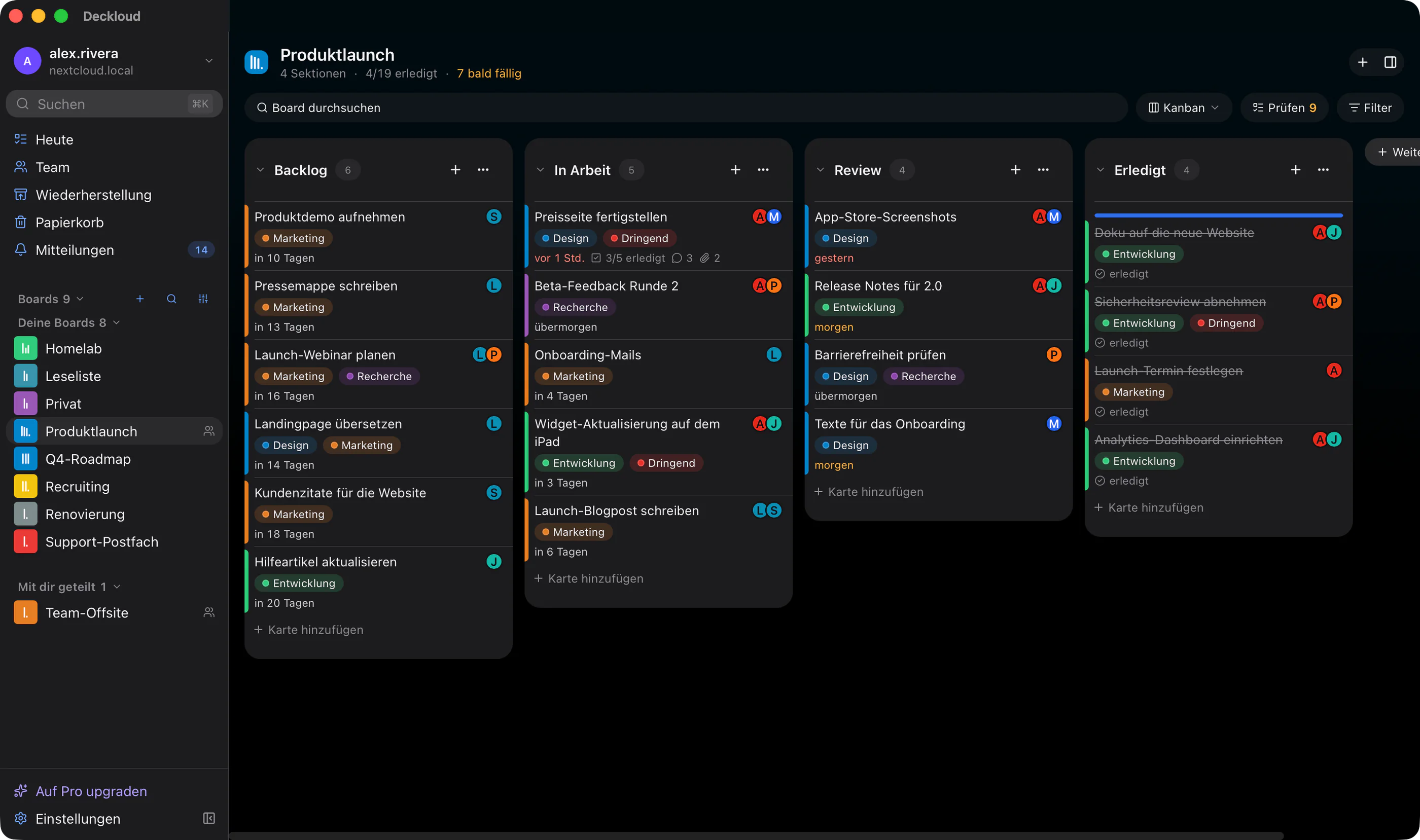Toggle erledigt check on Launch-Termin festlegen
The height and width of the screenshot is (840, 1420).
click(1100, 412)
